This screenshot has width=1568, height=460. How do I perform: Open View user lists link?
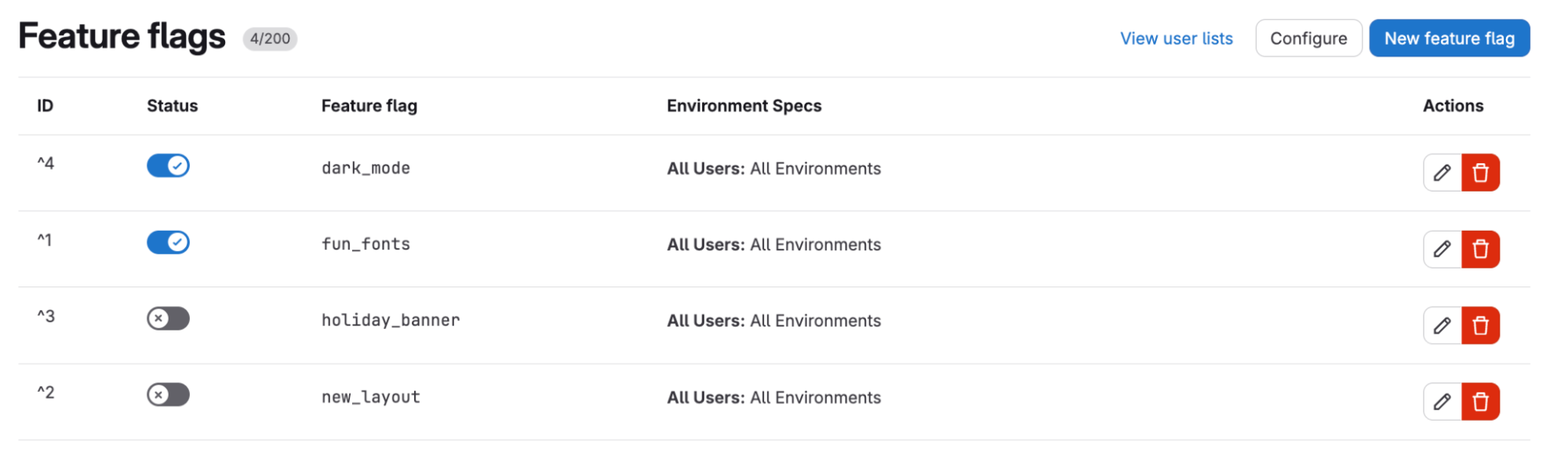pos(1176,38)
